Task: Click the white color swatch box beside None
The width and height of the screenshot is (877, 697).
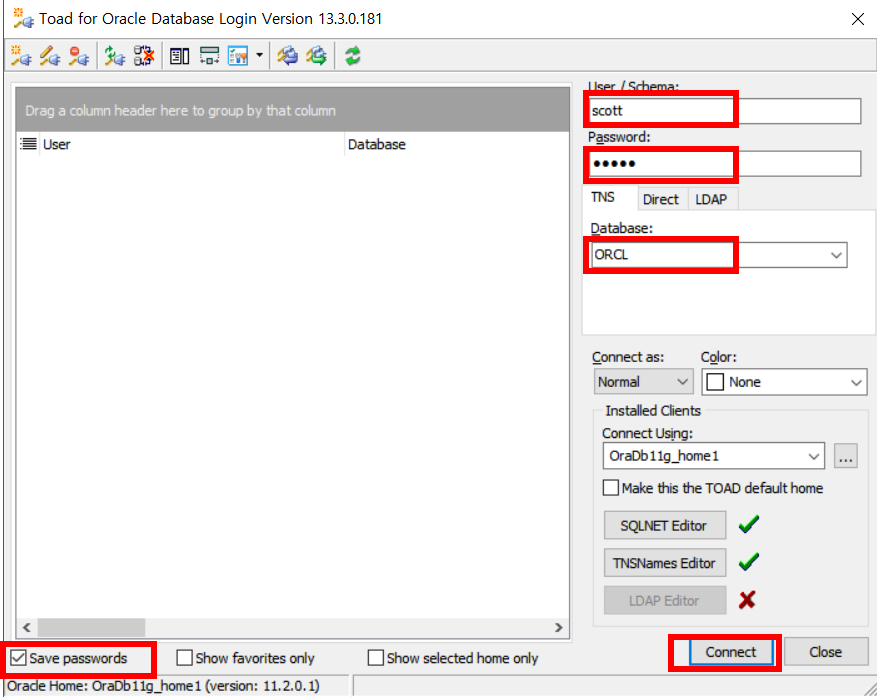Action: tap(715, 382)
